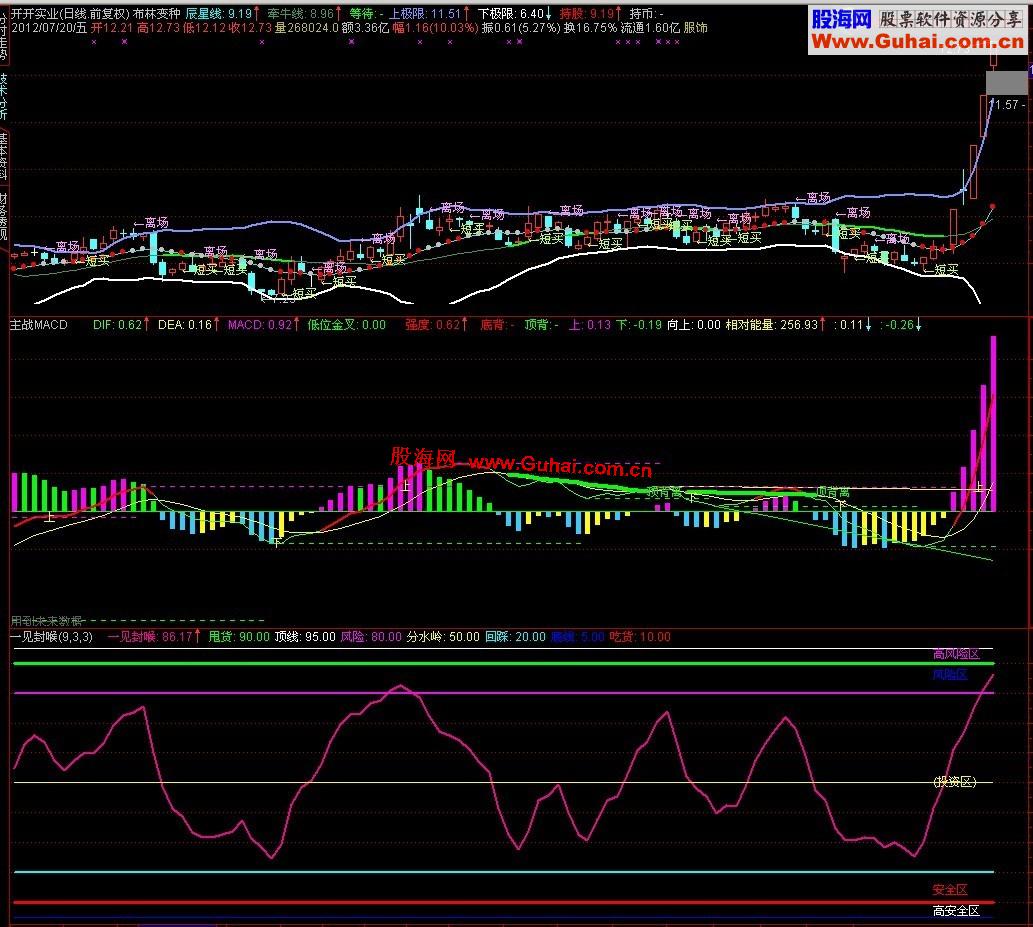
Task: Click the Www.Guhai.com.cn banner link
Action: click(918, 42)
